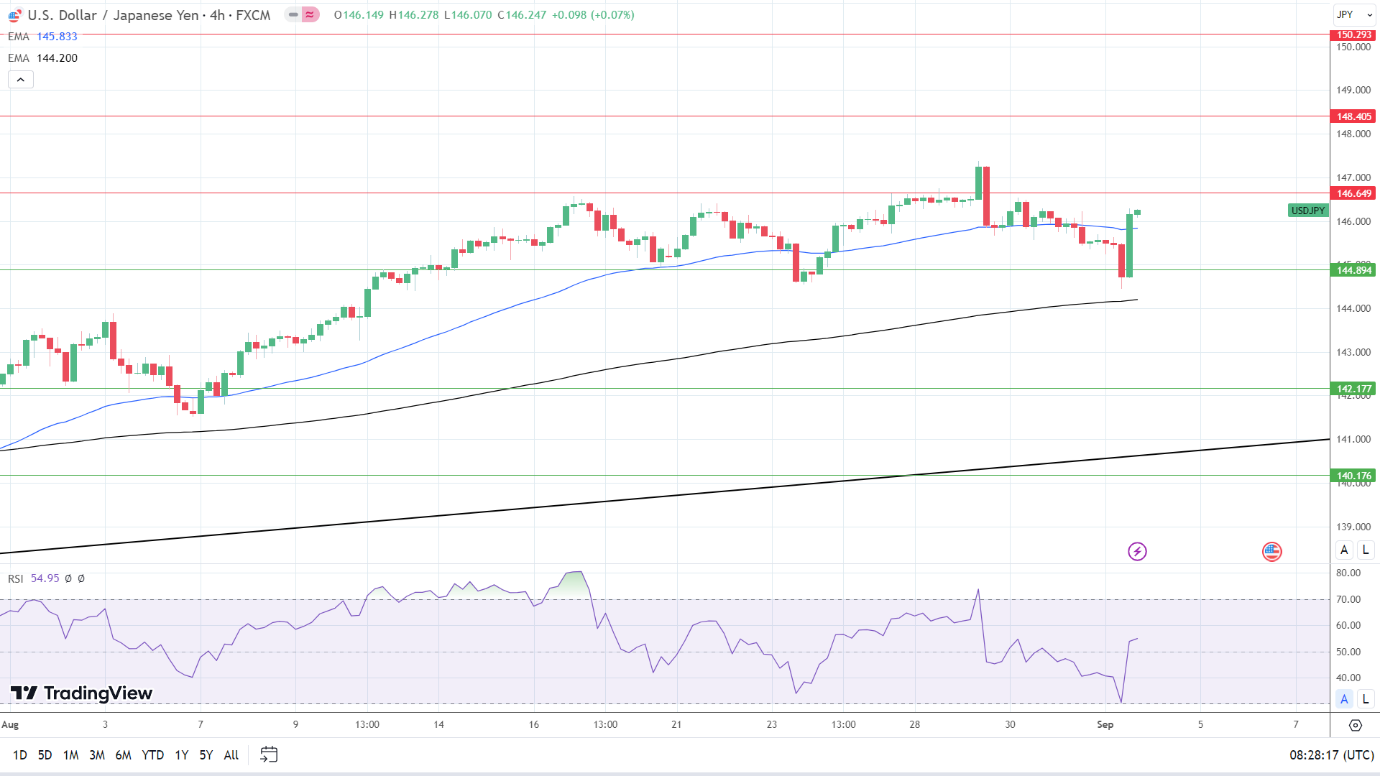Toggle log scale L on main price pane
This screenshot has width=1380, height=776.
tap(1366, 549)
